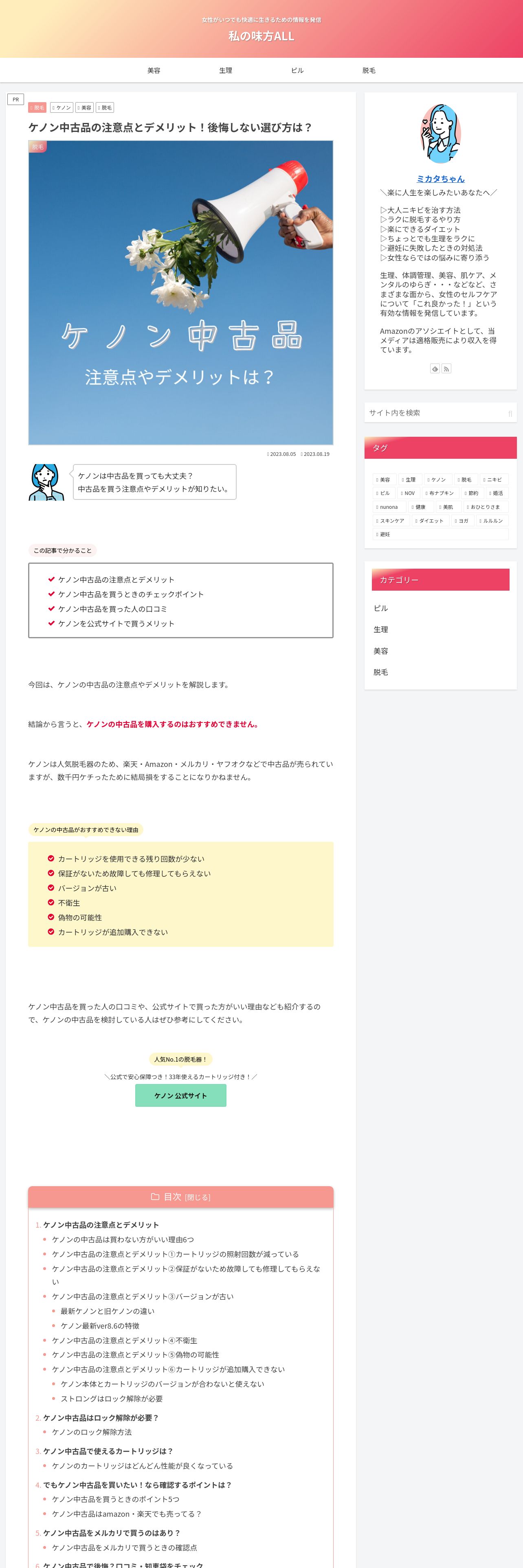Select the 布ナプキン tag
The image size is (523, 1568).
tap(440, 493)
